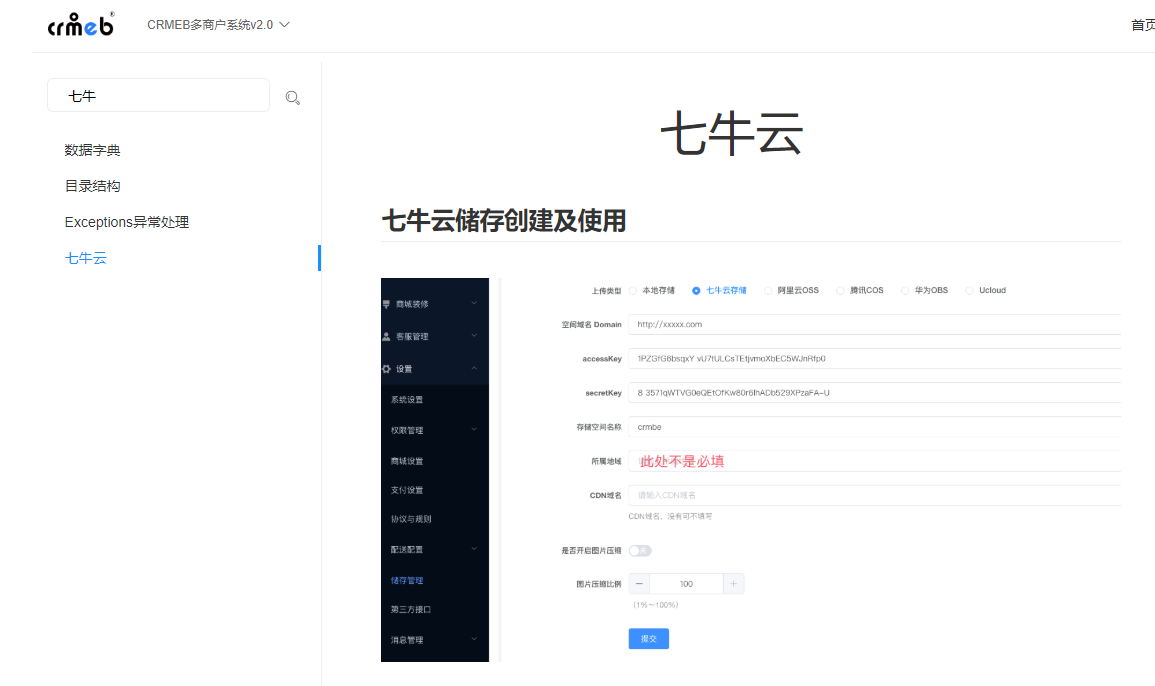Click the 商城装修 menu icon

pyautogui.click(x=386, y=304)
